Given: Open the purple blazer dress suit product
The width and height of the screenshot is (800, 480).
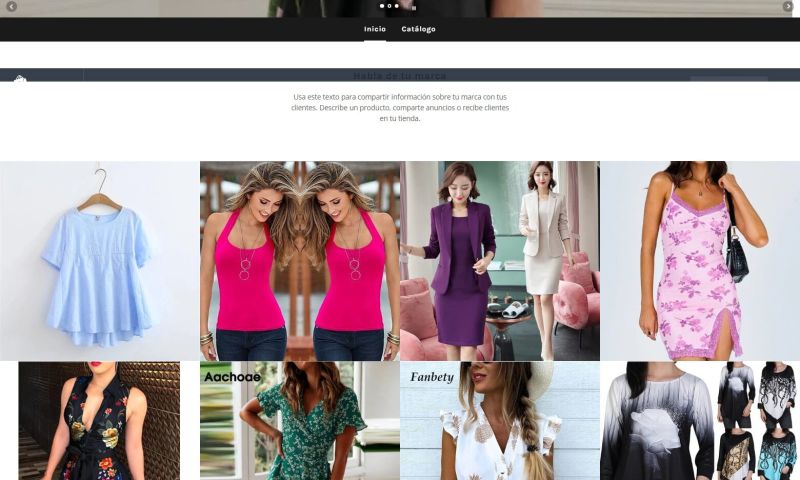Looking at the screenshot, I should (x=499, y=261).
